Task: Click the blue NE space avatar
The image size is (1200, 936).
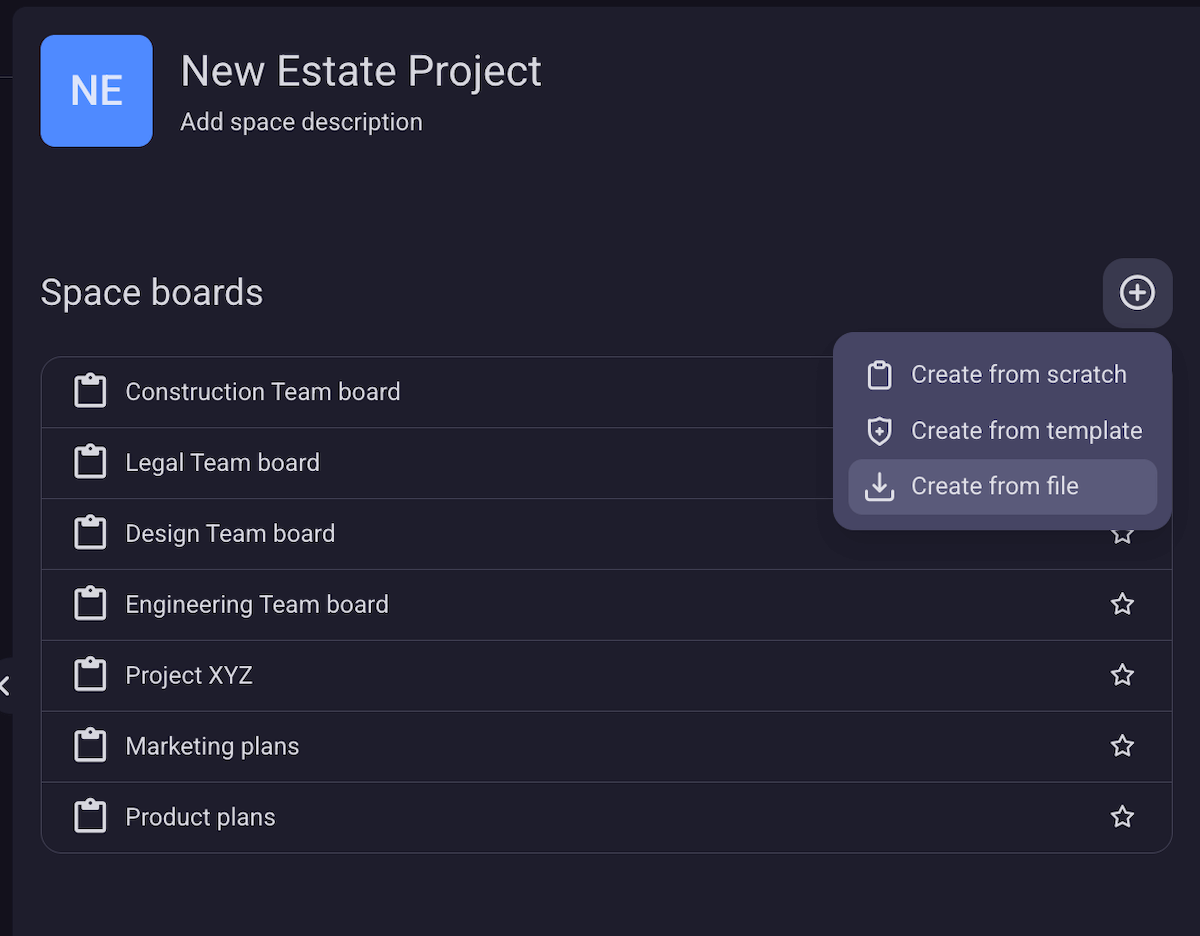Action: click(x=96, y=91)
